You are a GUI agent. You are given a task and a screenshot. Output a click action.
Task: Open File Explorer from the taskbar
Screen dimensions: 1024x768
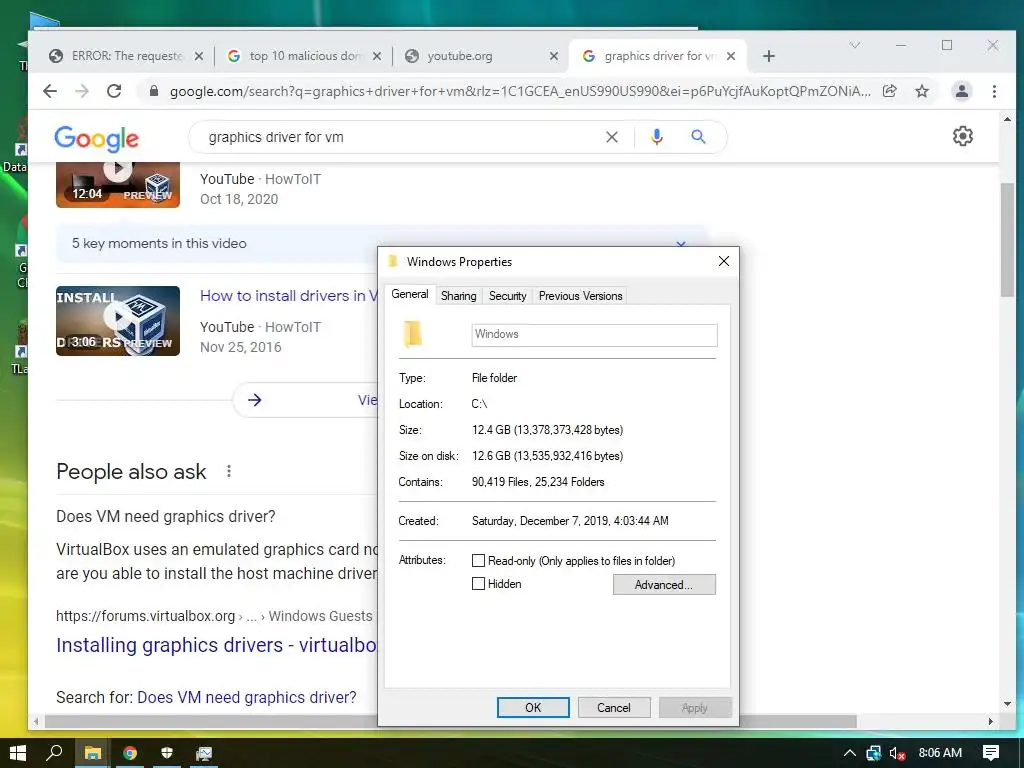(x=93, y=753)
